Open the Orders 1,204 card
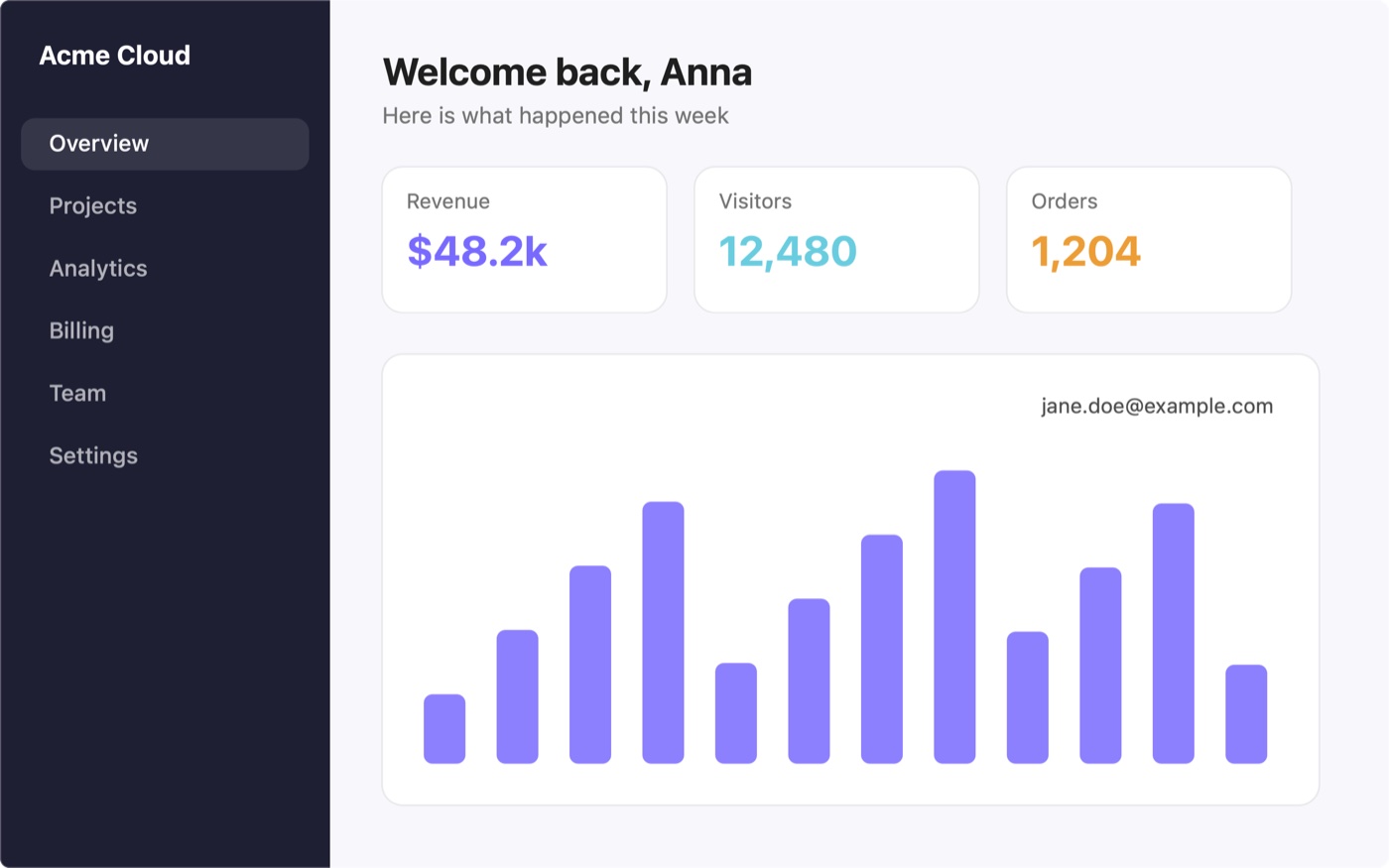Screen dimensions: 1389x868 point(1149,239)
